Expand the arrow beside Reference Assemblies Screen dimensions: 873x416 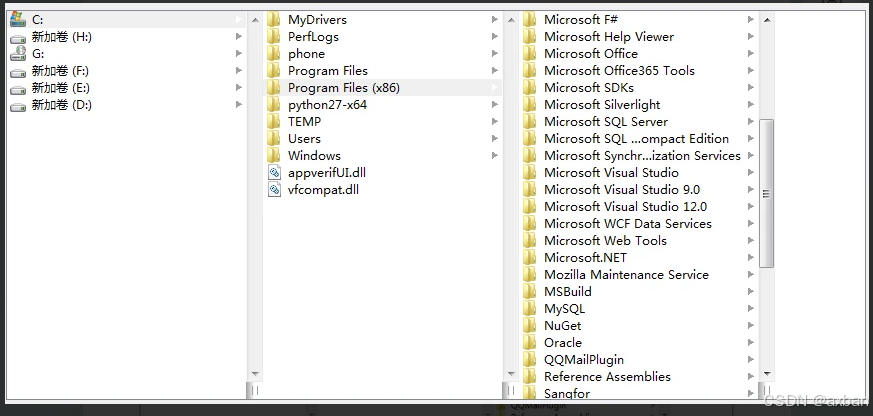[x=751, y=376]
